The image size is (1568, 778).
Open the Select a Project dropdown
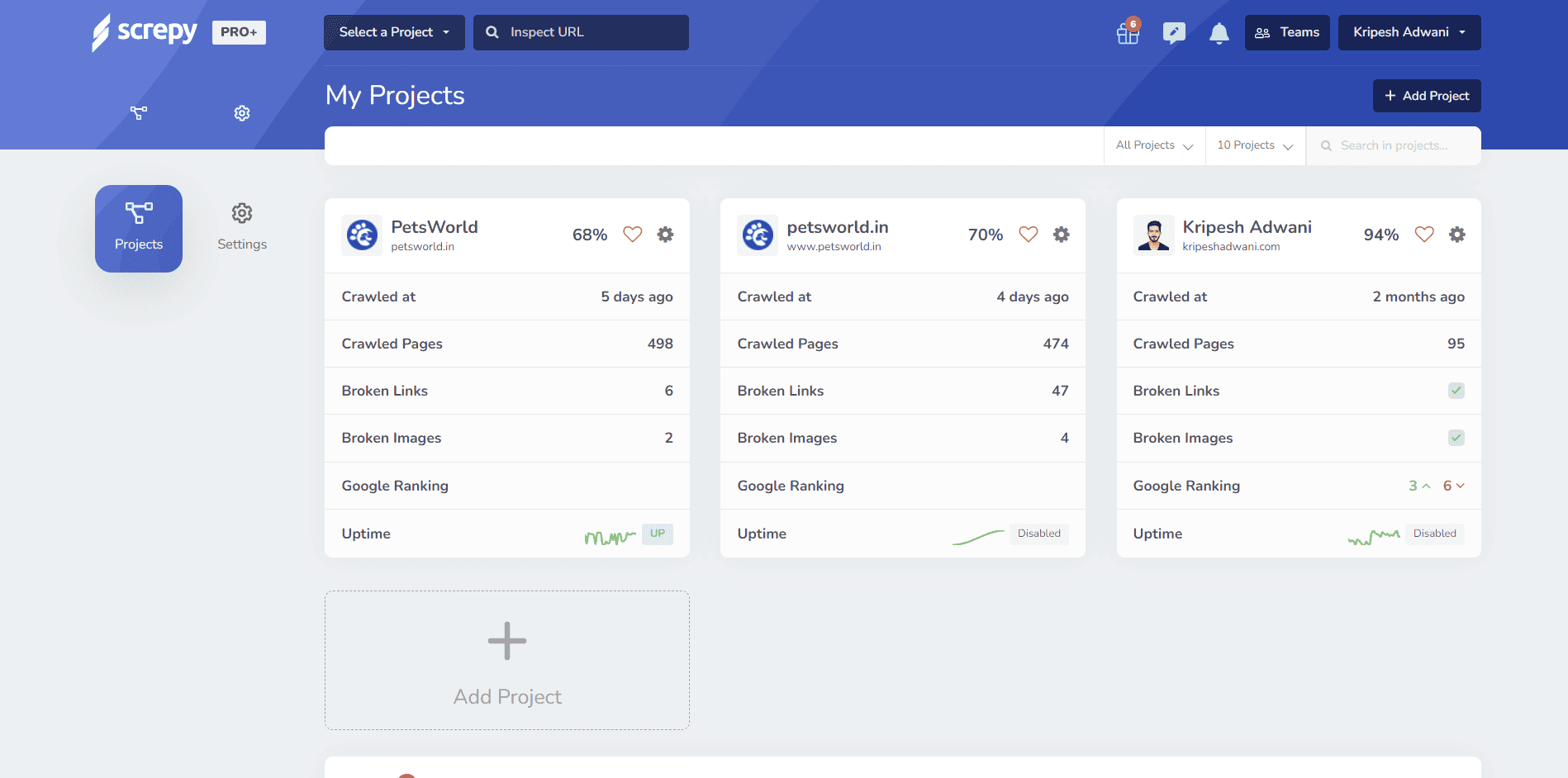coord(394,32)
